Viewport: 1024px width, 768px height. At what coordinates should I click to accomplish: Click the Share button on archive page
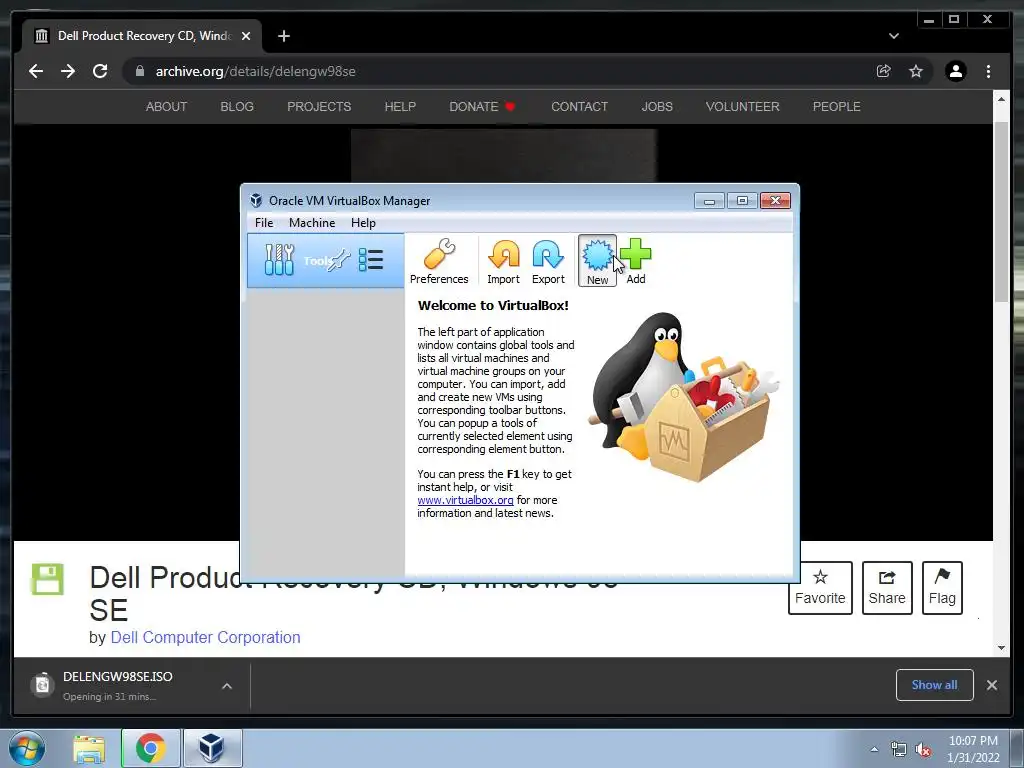click(887, 588)
